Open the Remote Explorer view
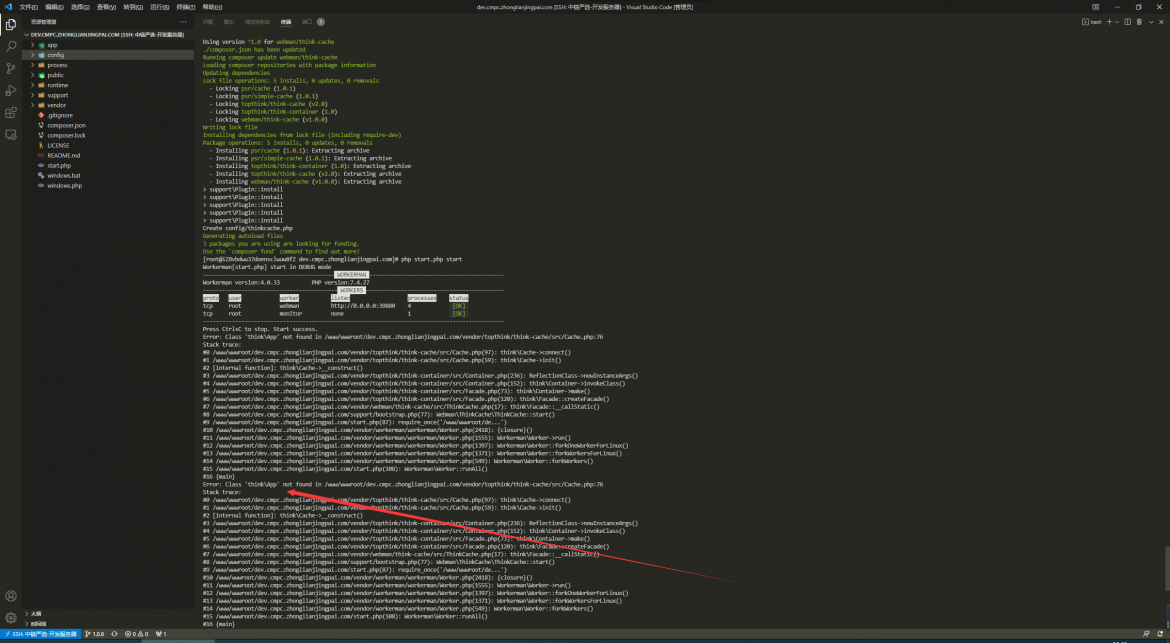This screenshot has width=1170, height=643. tap(10, 135)
